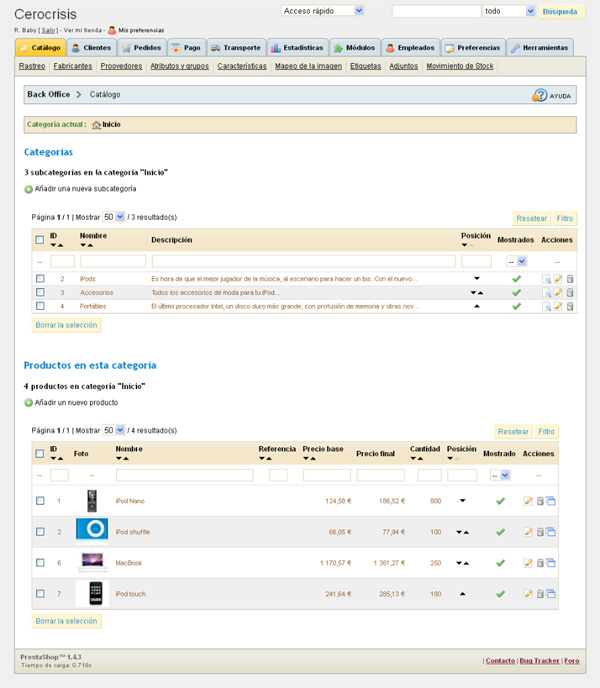
Task: Open products Mostrar 50 dropdown
Action: (x=114, y=430)
